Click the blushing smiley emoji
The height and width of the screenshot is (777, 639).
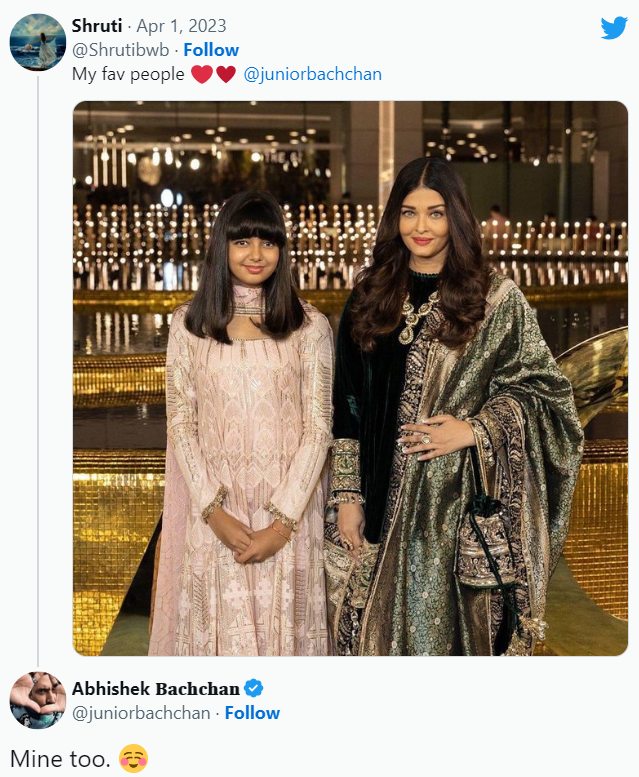133,756
